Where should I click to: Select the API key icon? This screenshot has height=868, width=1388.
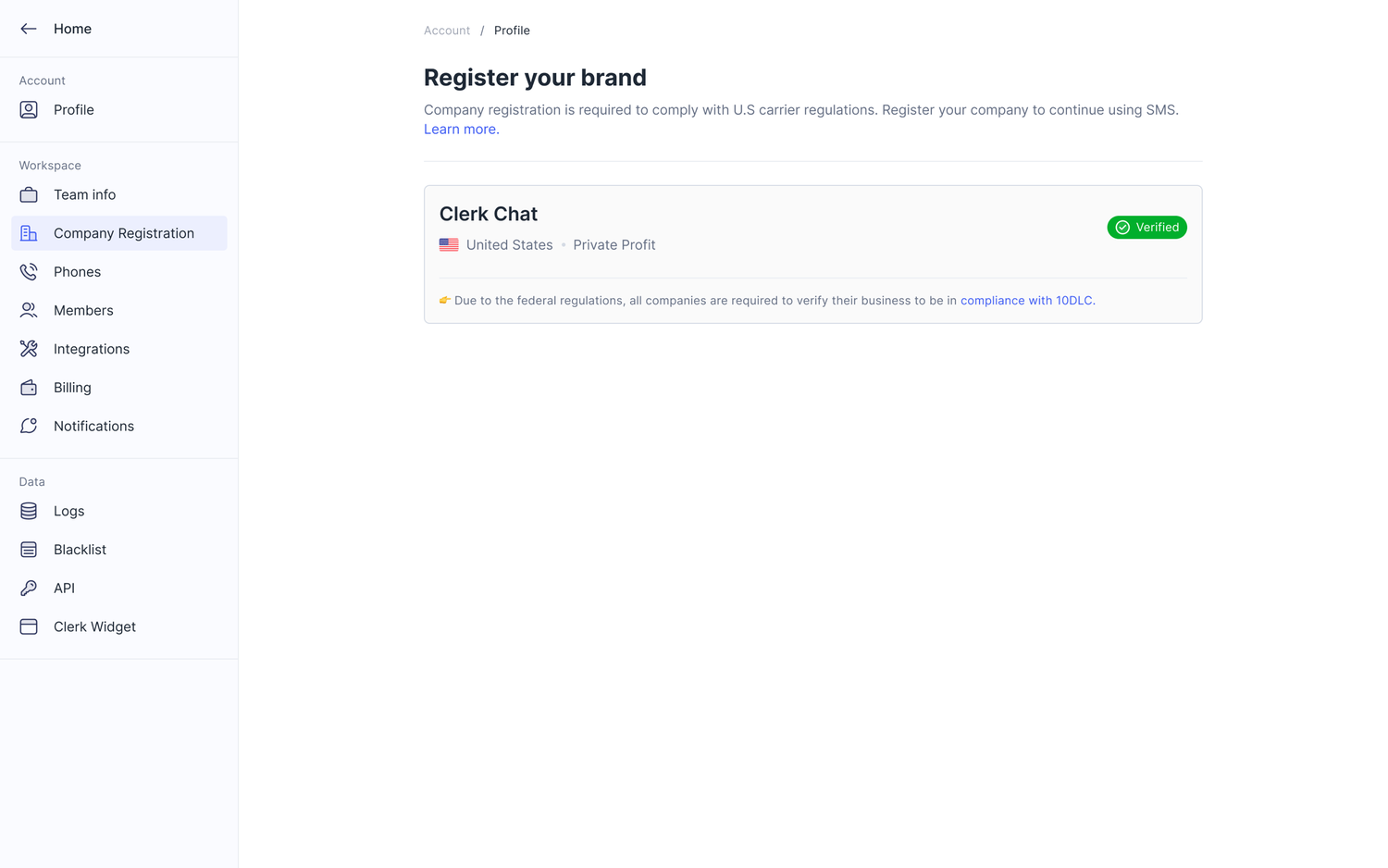click(29, 588)
